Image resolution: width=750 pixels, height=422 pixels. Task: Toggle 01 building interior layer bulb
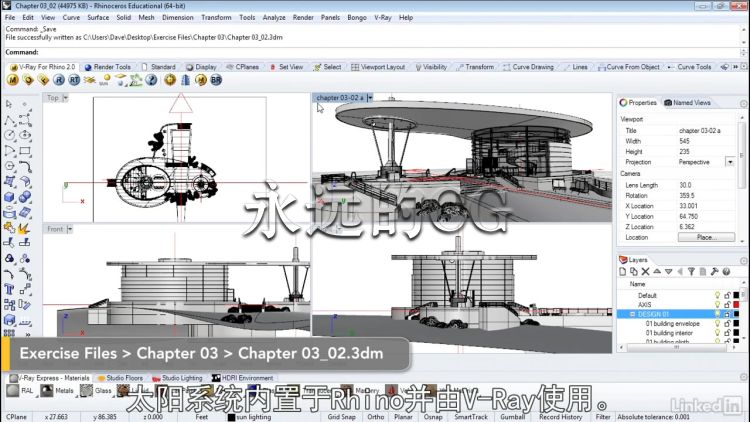[717, 333]
